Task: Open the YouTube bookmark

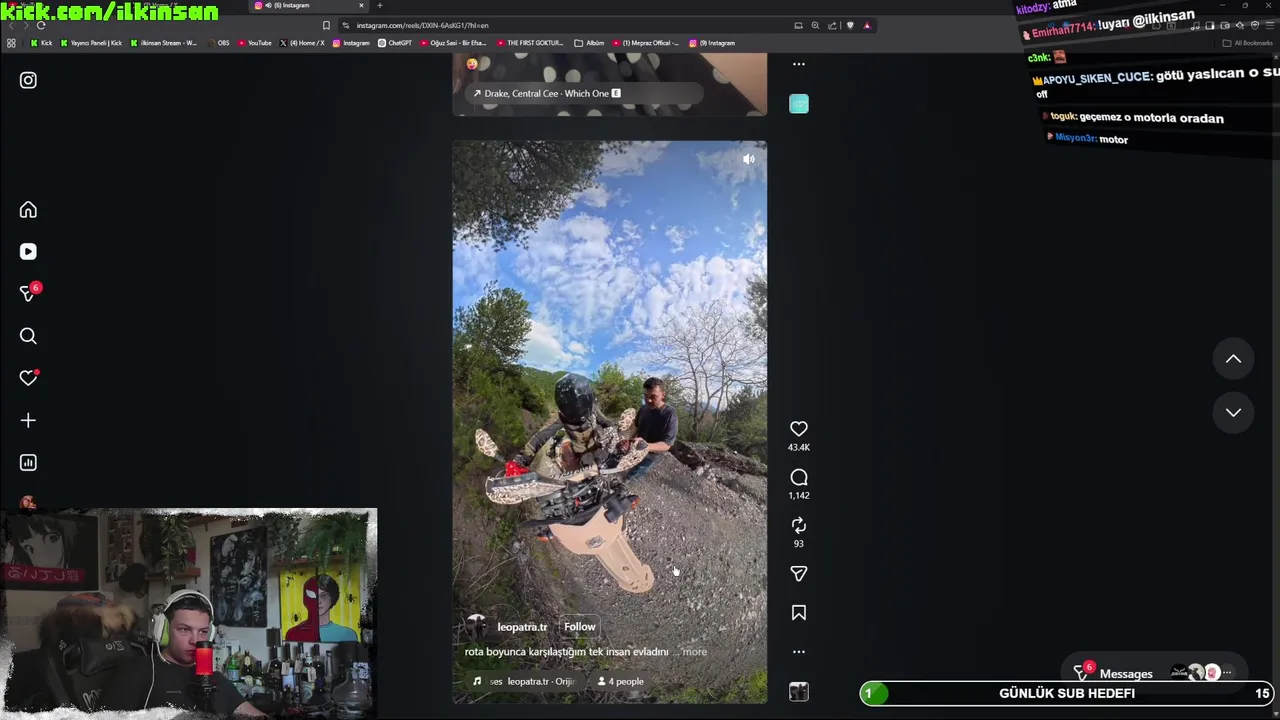Action: pyautogui.click(x=255, y=43)
